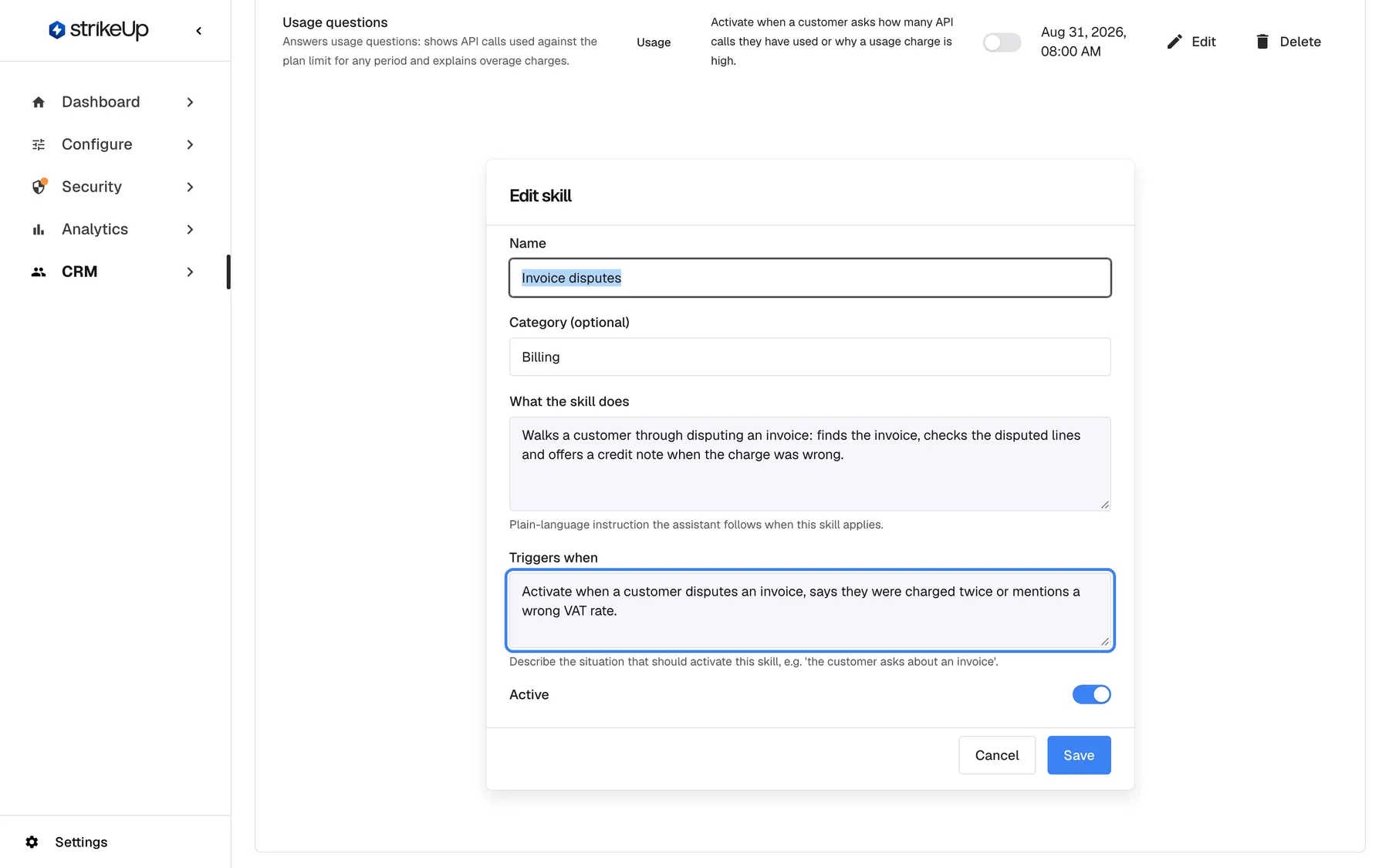The width and height of the screenshot is (1389, 868).
Task: Open the Configure menu item
Action: point(113,144)
